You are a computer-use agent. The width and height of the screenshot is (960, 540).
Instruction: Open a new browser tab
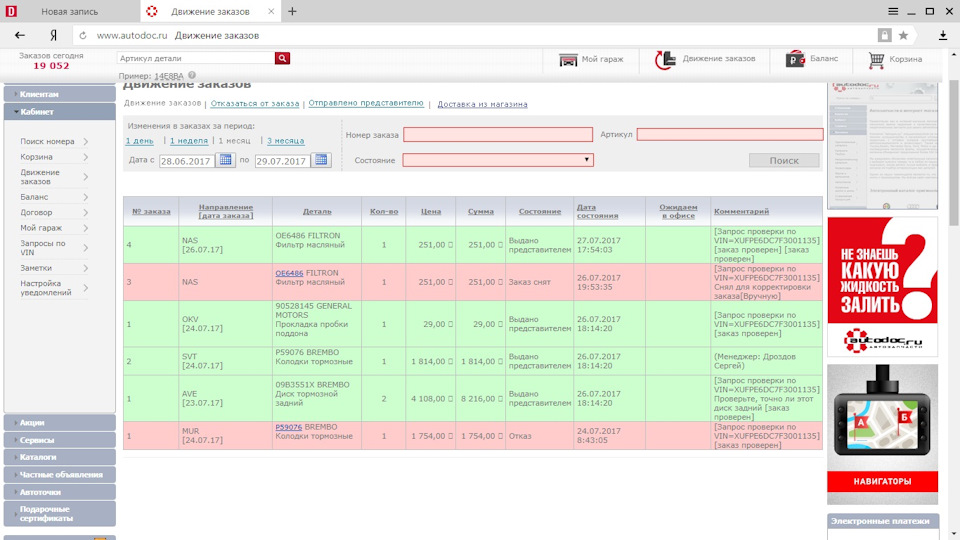tap(292, 11)
